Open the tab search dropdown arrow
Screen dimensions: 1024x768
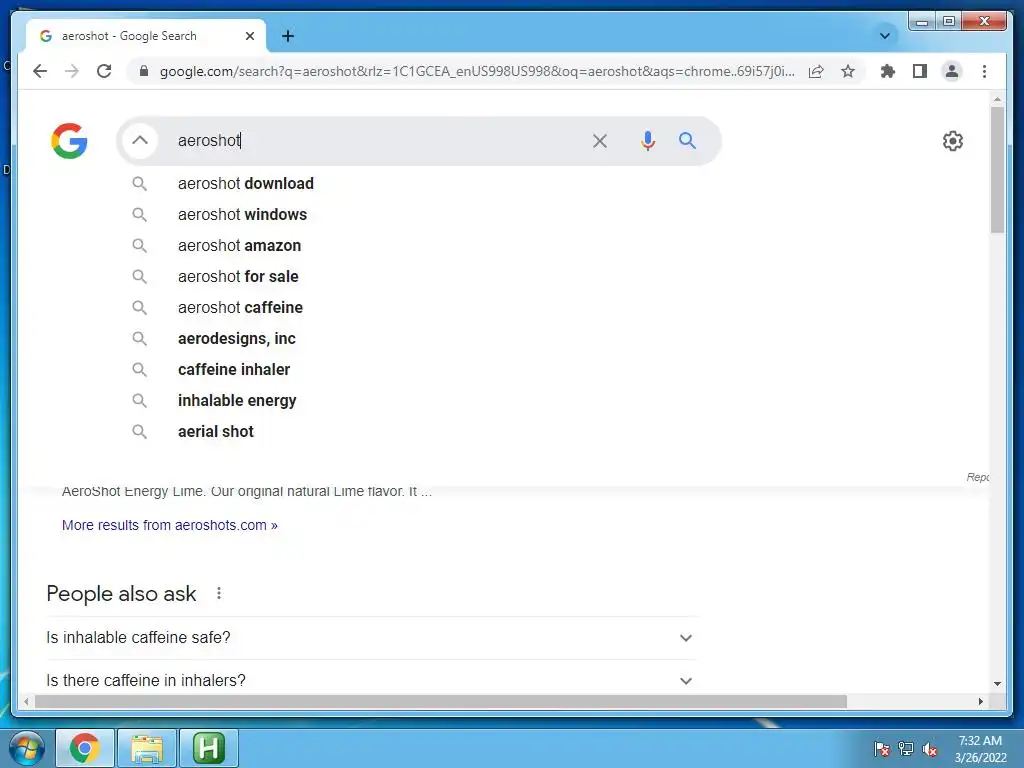pyautogui.click(x=885, y=36)
